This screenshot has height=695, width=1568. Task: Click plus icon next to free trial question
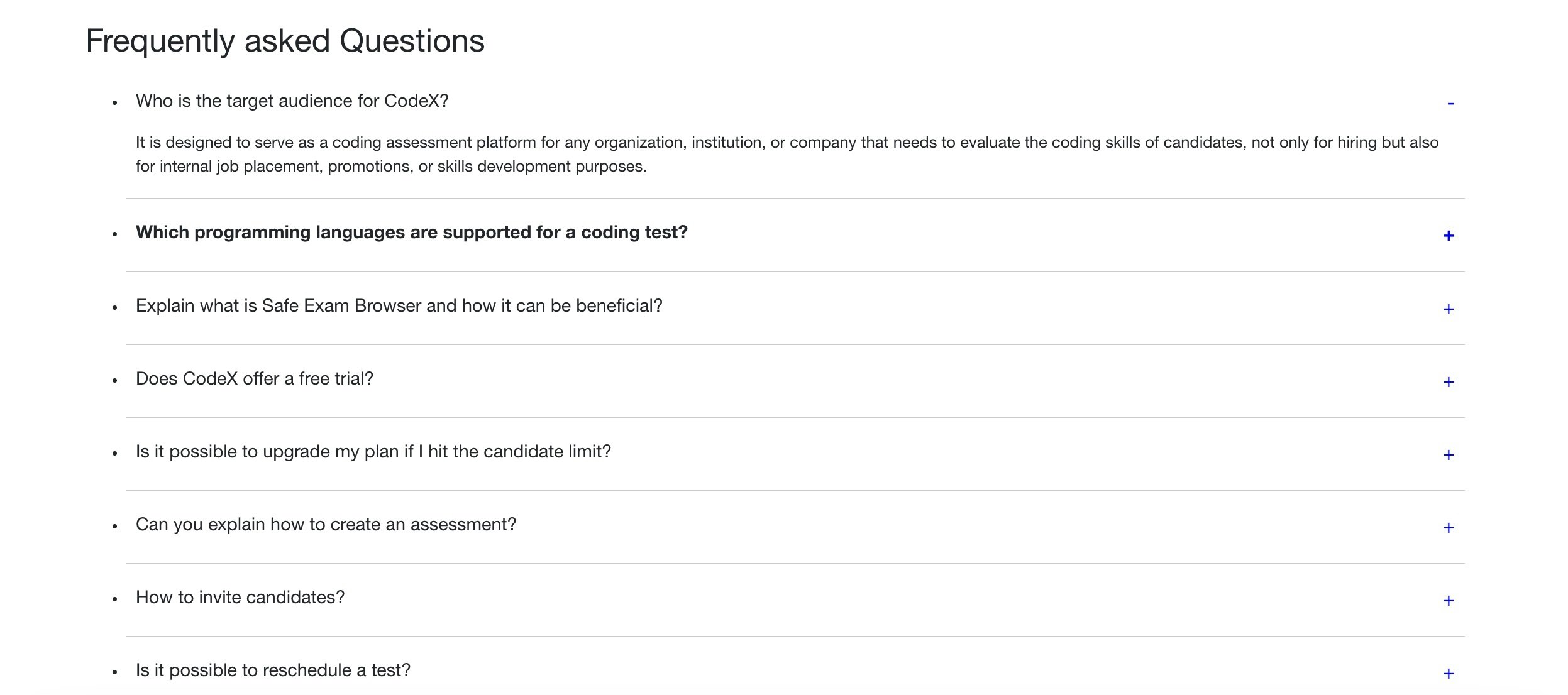tap(1448, 382)
